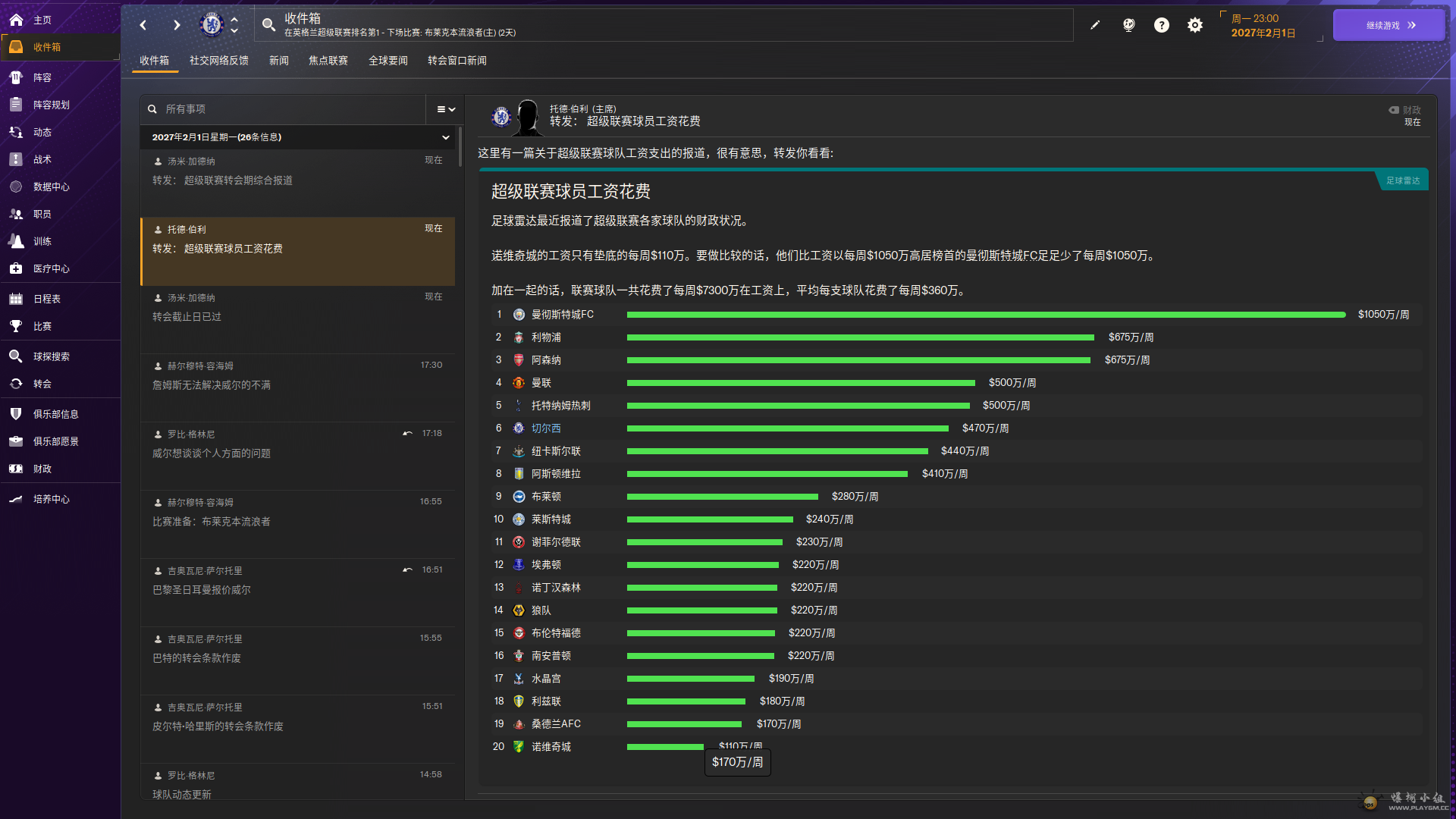Open the 曼彻斯特城FC team link
Image resolution: width=1456 pixels, height=819 pixels.
tap(563, 315)
